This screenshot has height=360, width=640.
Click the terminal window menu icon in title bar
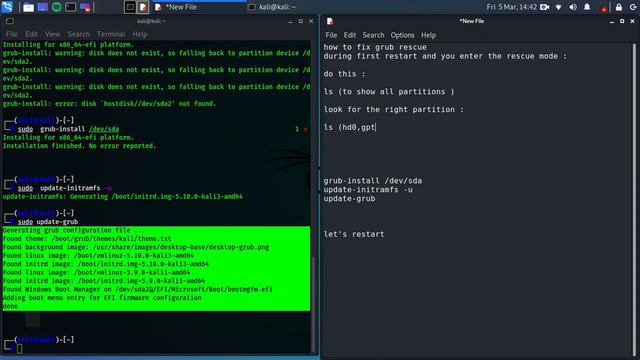click(x=10, y=21)
